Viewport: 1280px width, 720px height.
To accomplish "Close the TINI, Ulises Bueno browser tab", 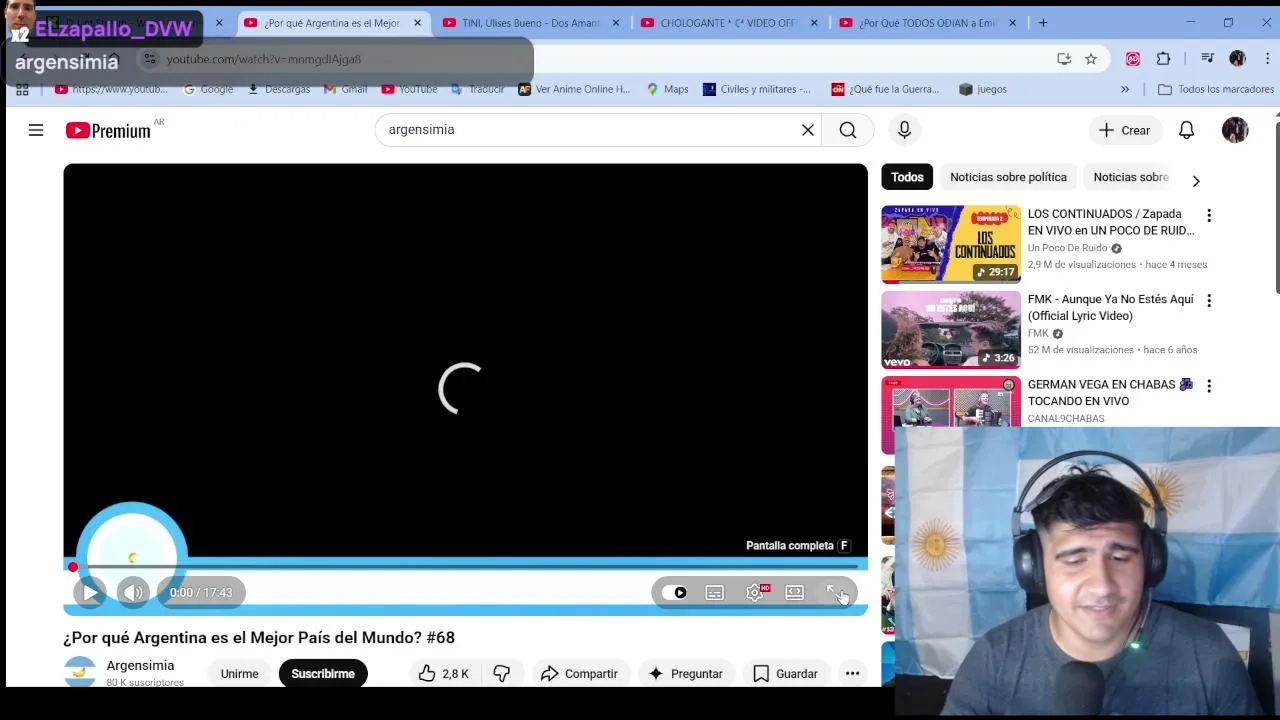I will tap(616, 22).
